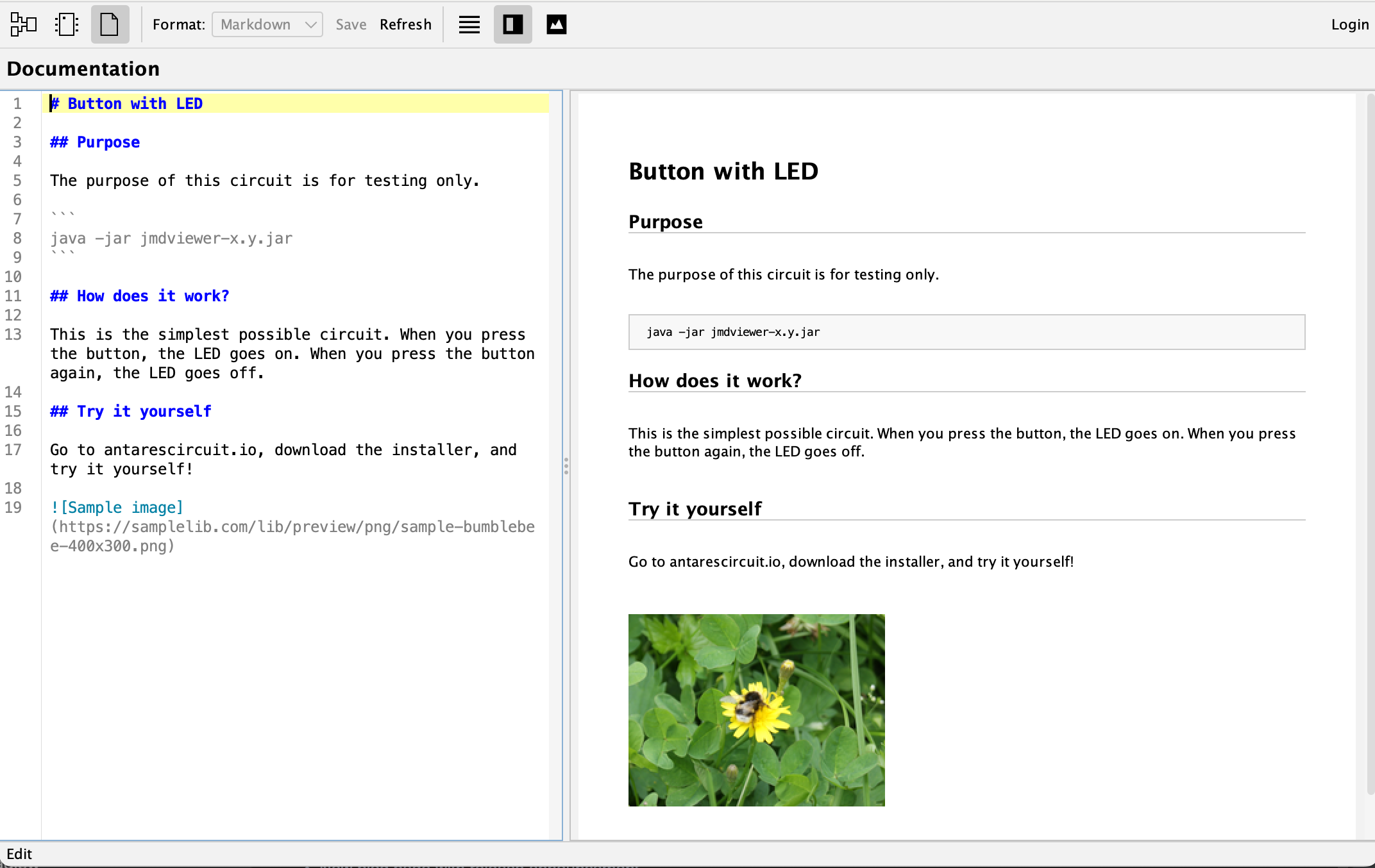The width and height of the screenshot is (1375, 868).
Task: Click '## How does it work?' editor line
Action: pos(140,296)
